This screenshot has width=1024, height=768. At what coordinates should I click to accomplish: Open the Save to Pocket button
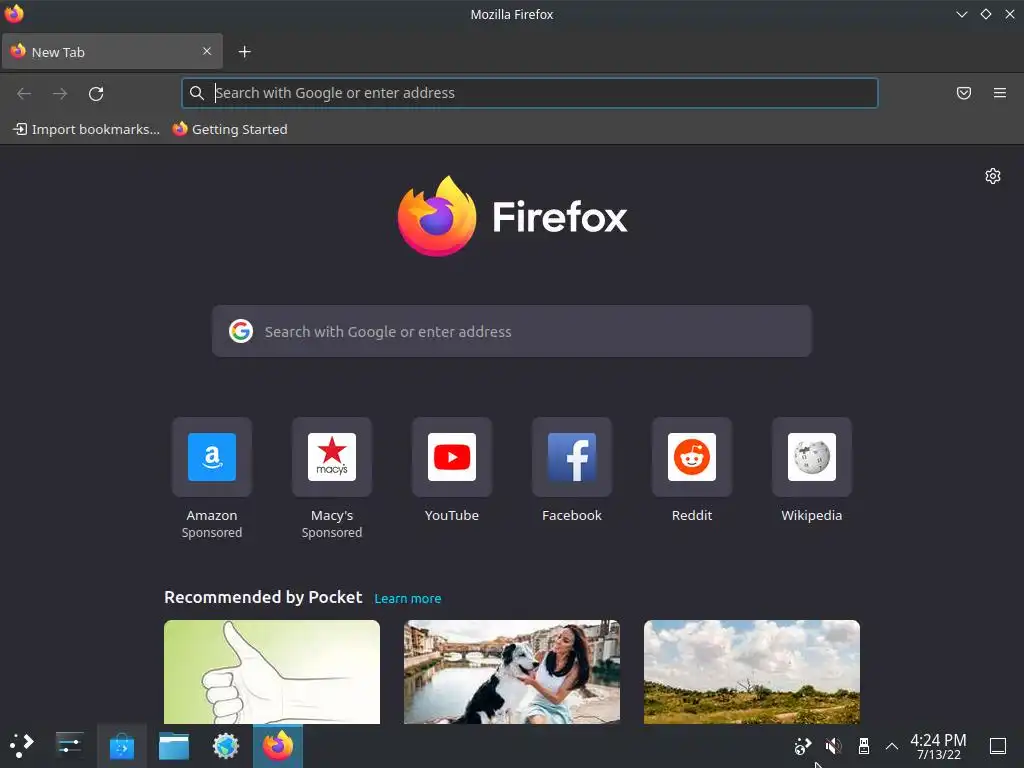tap(963, 93)
